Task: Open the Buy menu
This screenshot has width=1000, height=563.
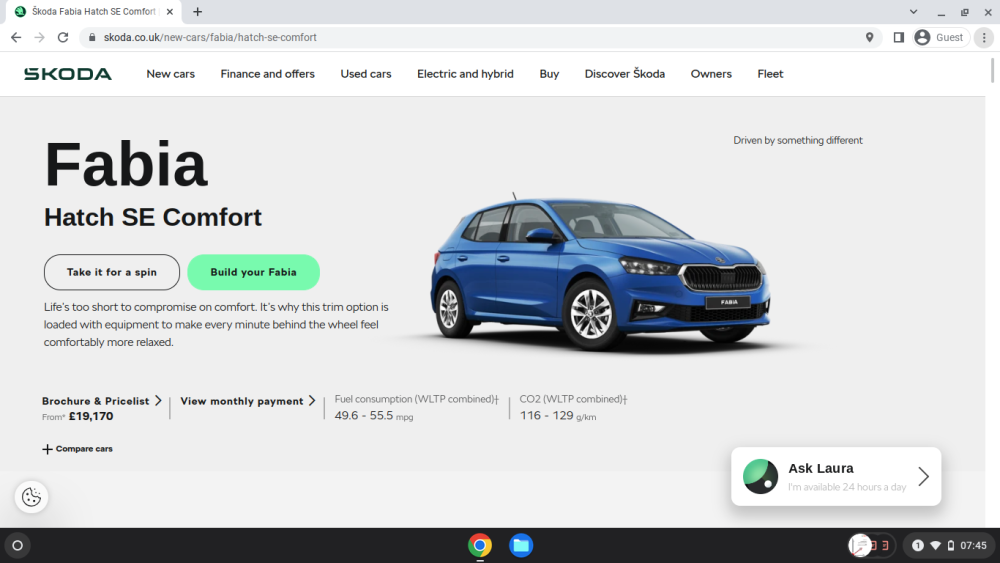Action: click(x=549, y=74)
